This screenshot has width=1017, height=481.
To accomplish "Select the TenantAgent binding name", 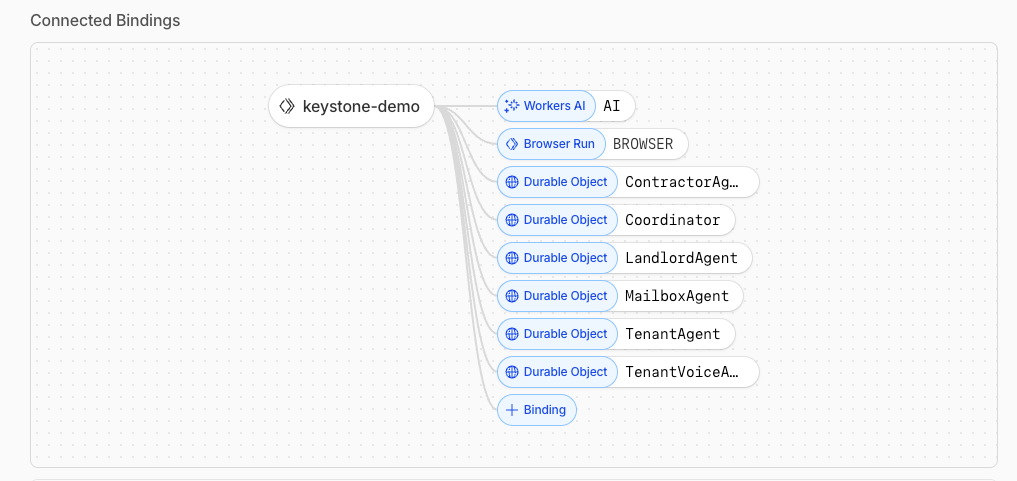I will point(673,334).
